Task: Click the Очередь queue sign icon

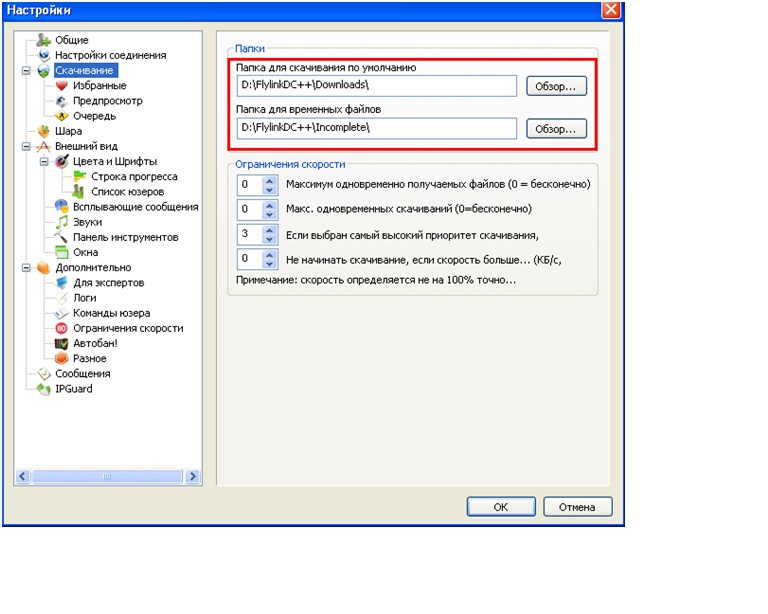Action: click(62, 116)
